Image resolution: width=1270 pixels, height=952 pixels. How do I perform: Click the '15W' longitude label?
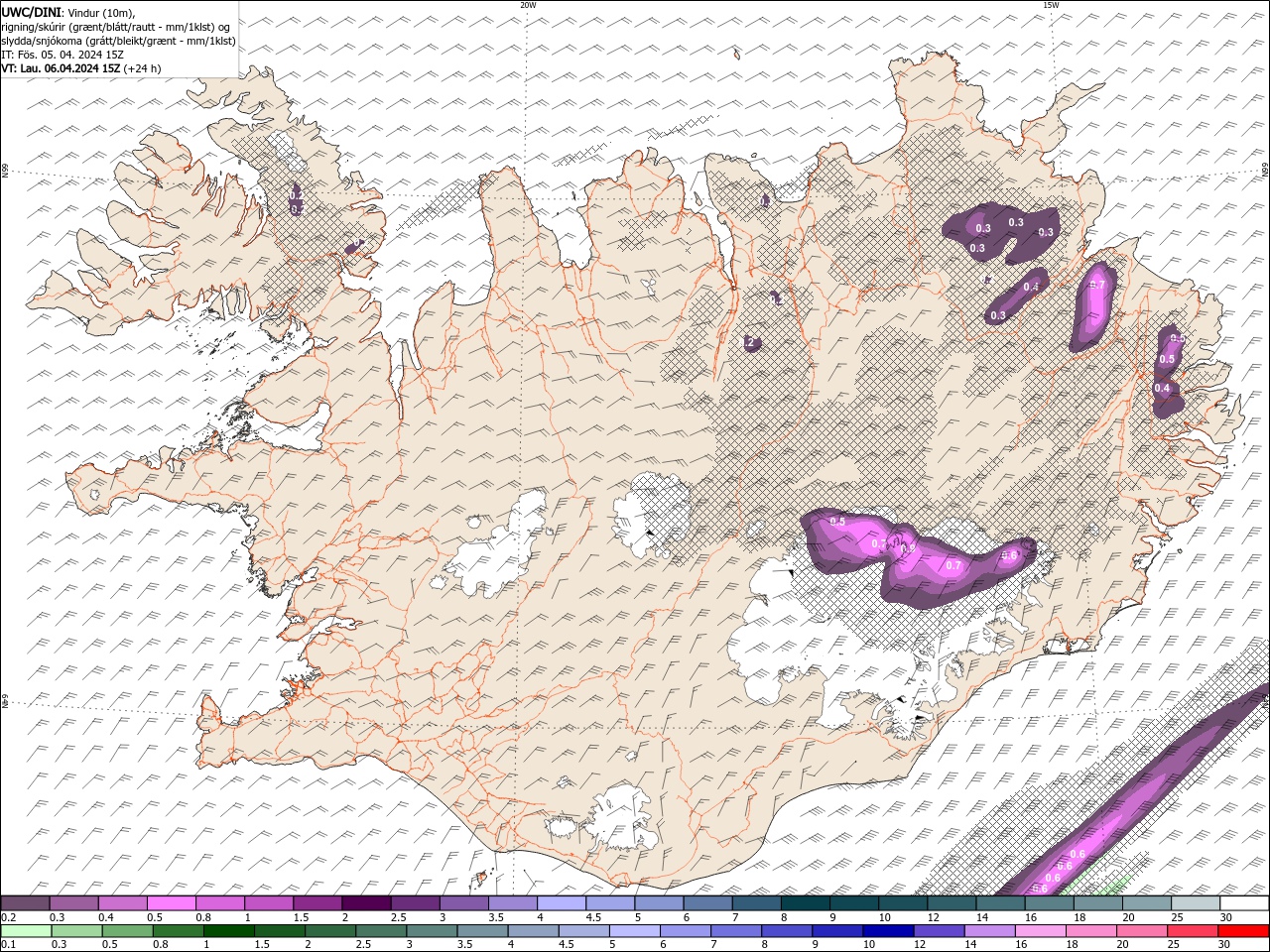(1051, 5)
